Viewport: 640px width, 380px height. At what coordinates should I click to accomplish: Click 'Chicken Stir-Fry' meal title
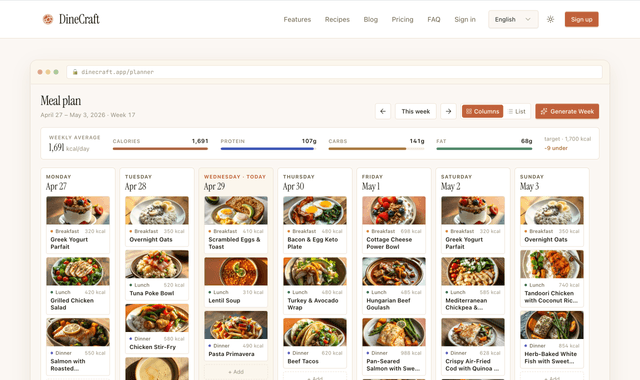pyautogui.click(x=153, y=347)
